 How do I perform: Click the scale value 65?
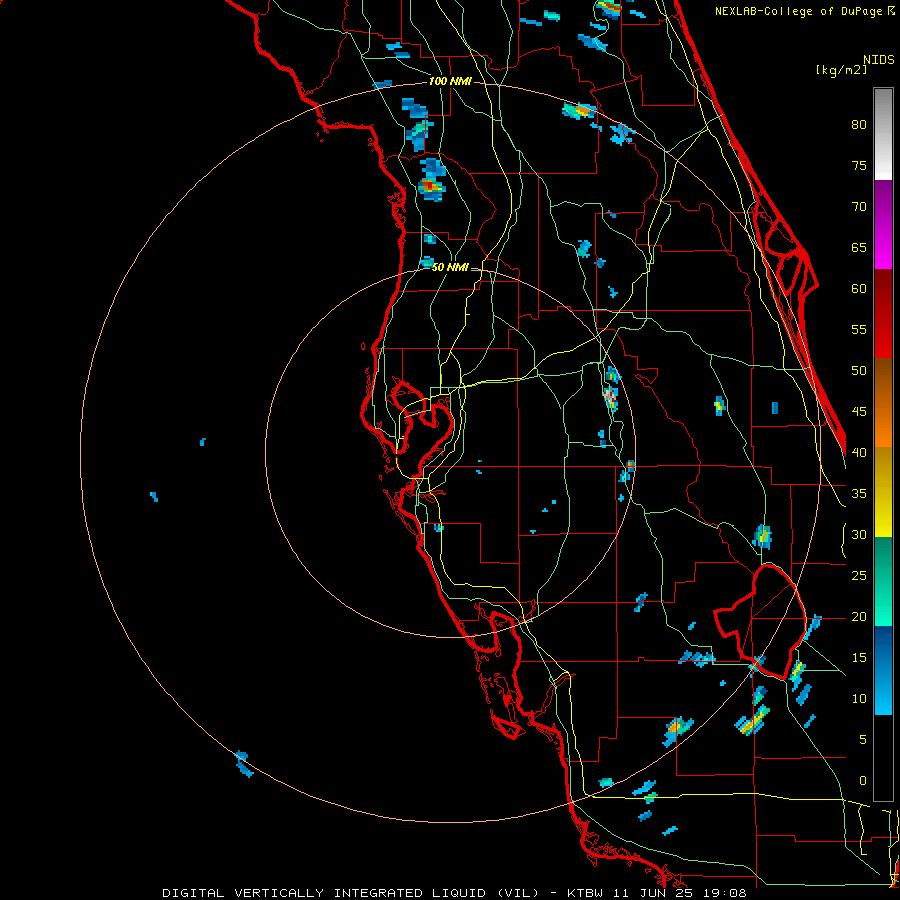(859, 248)
